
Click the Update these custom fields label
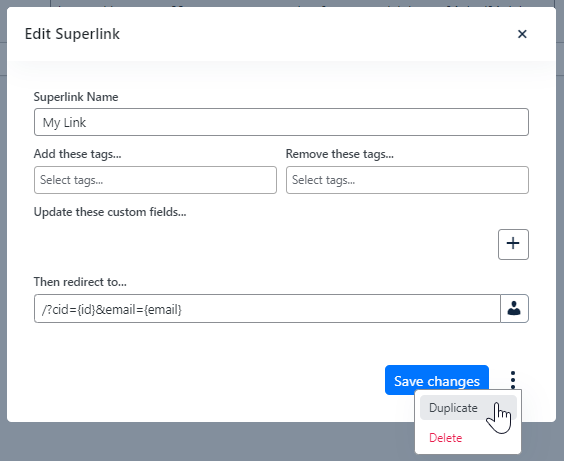110,212
